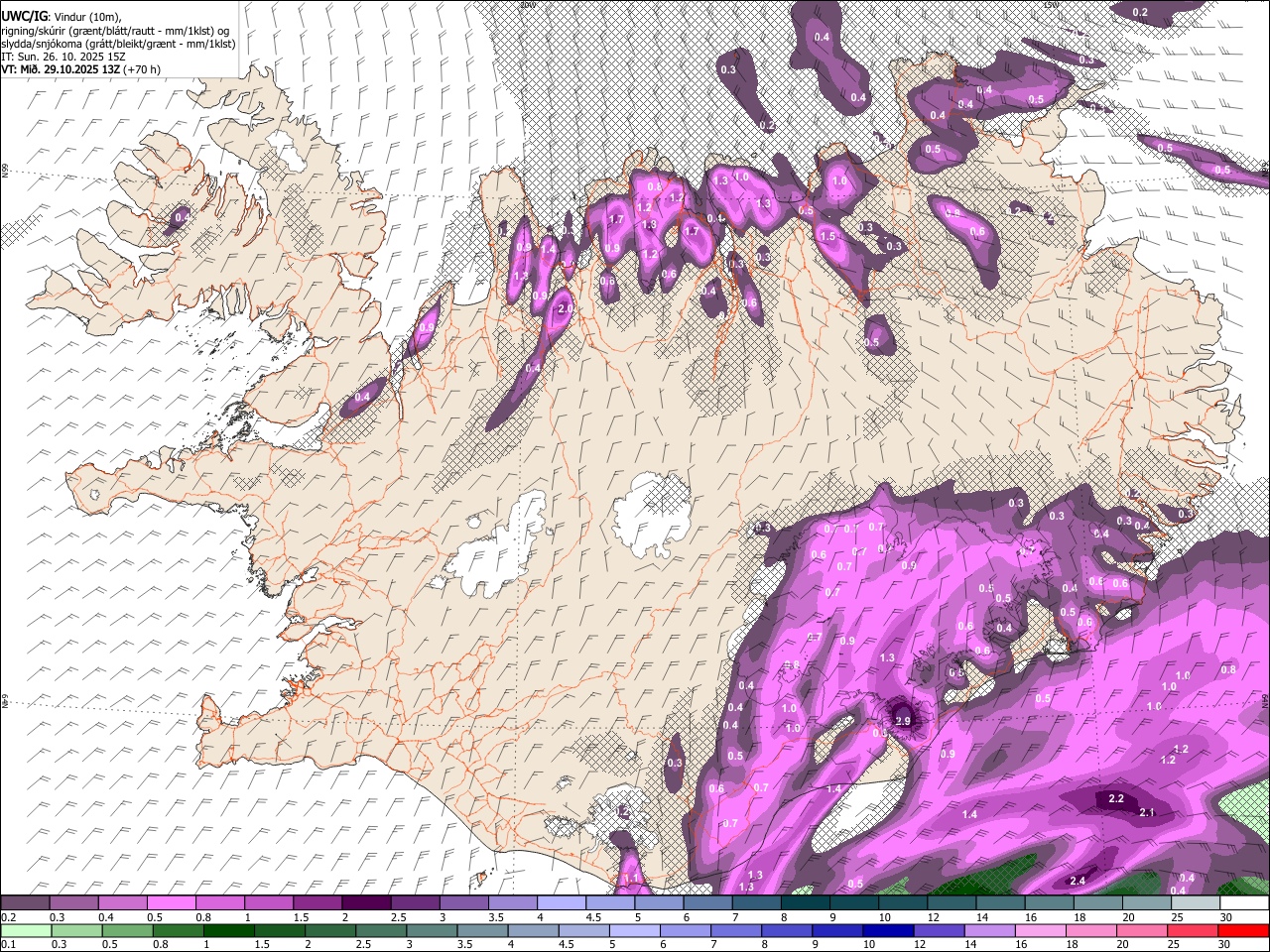Viewport: 1270px width, 952px height.
Task: Click the "20W" longitude label
Action: coord(527,5)
